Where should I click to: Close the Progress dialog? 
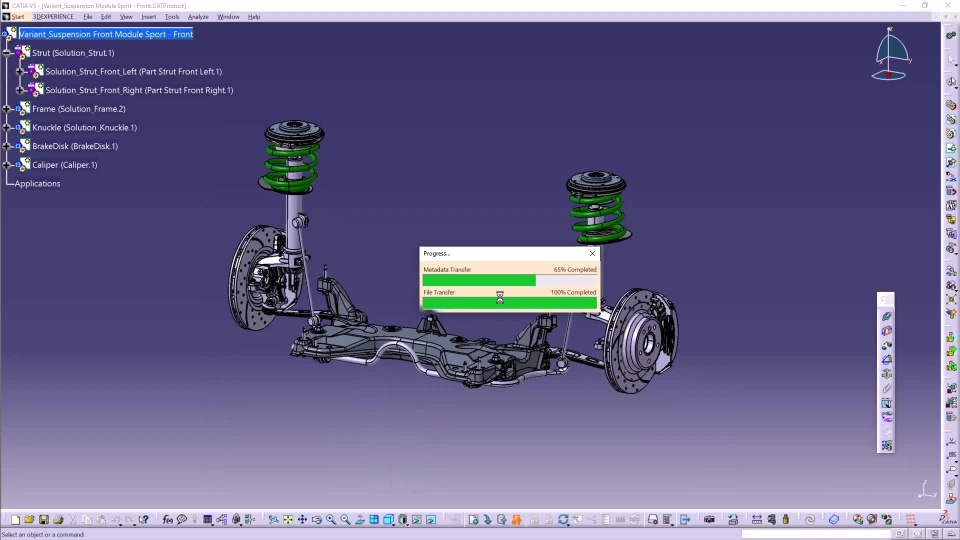click(x=592, y=253)
